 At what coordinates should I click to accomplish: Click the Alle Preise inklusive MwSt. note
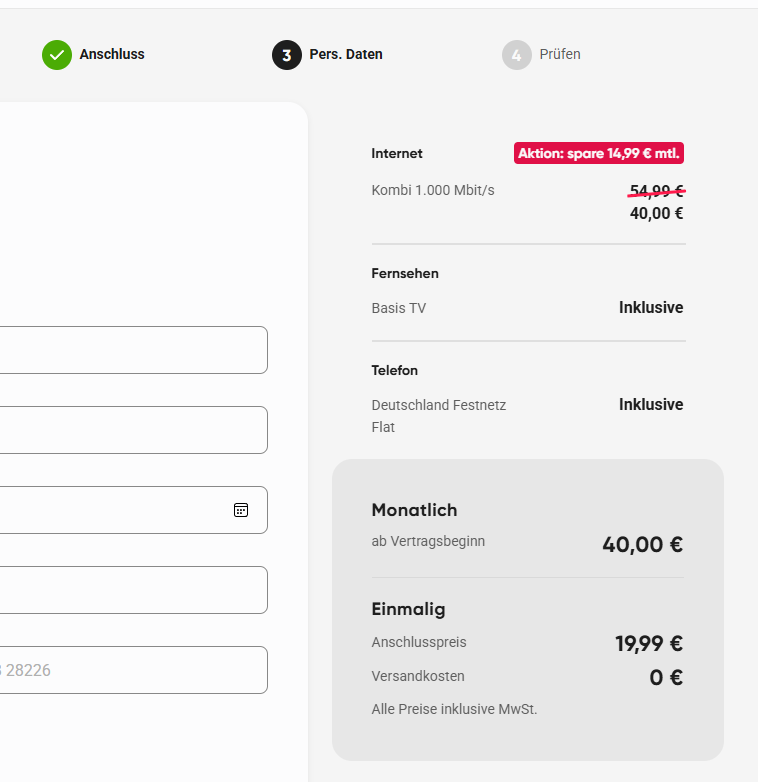(454, 709)
